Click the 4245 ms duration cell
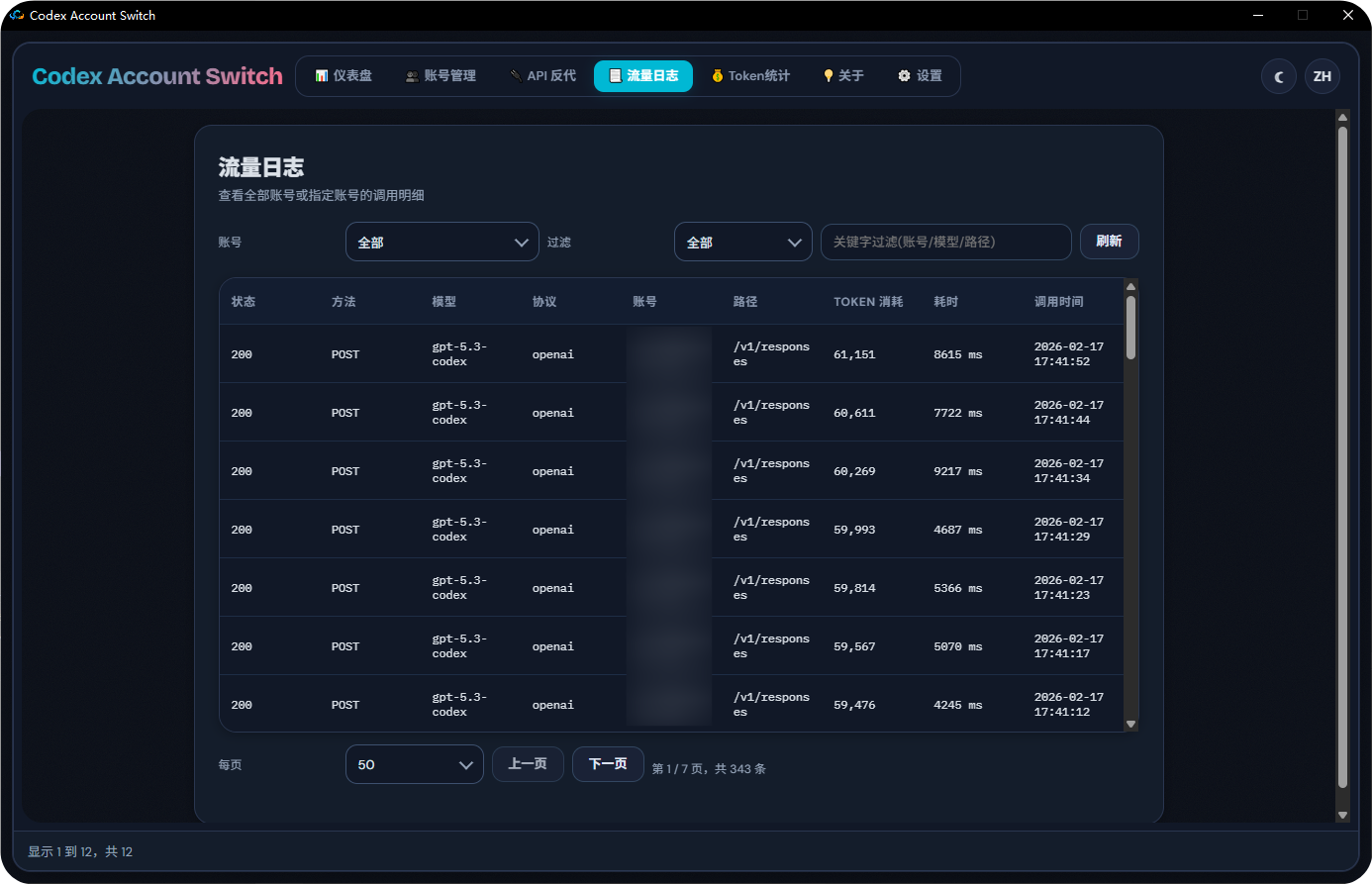This screenshot has width=1372, height=884. pos(958,705)
